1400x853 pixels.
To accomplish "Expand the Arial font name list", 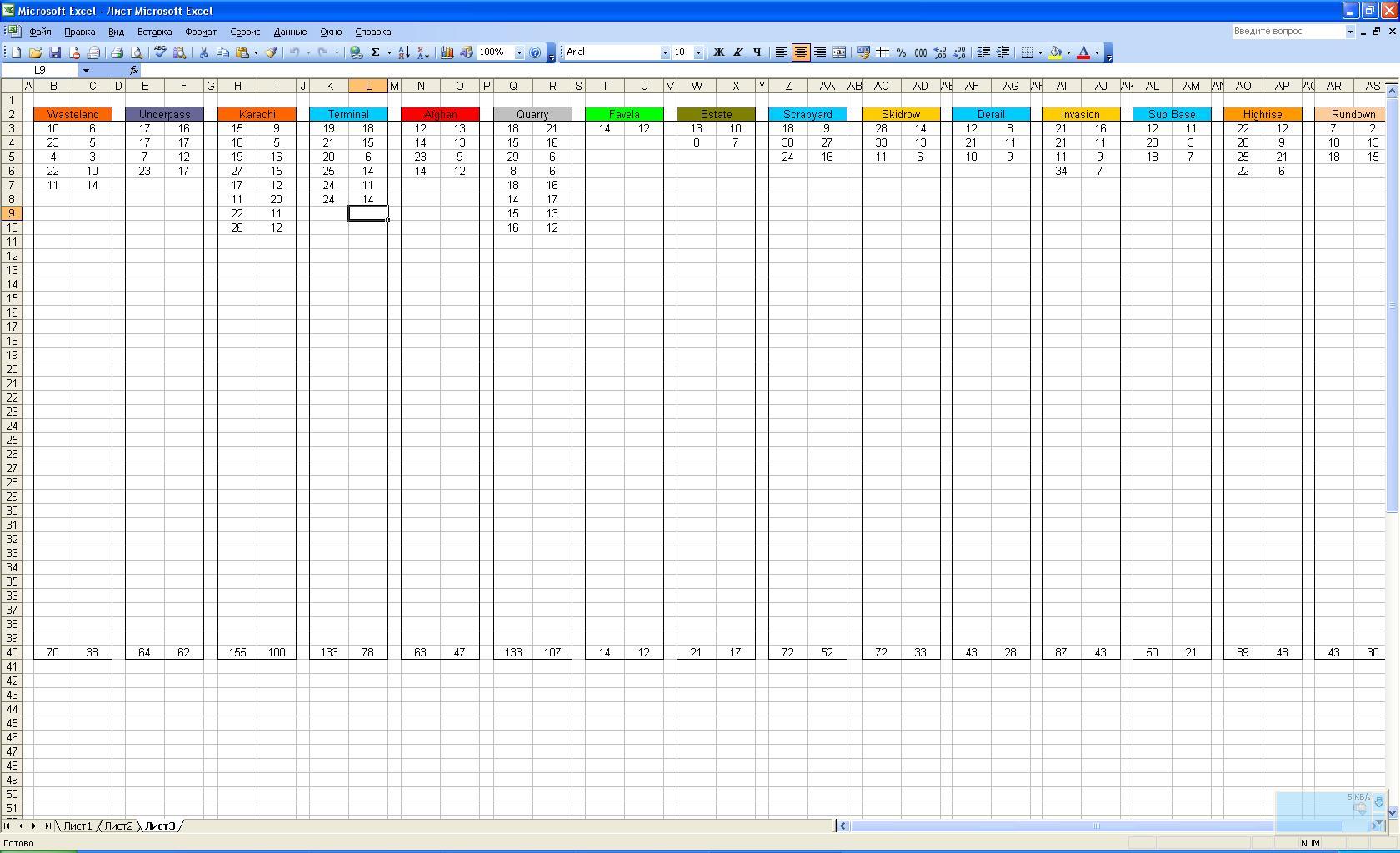I will [665, 52].
